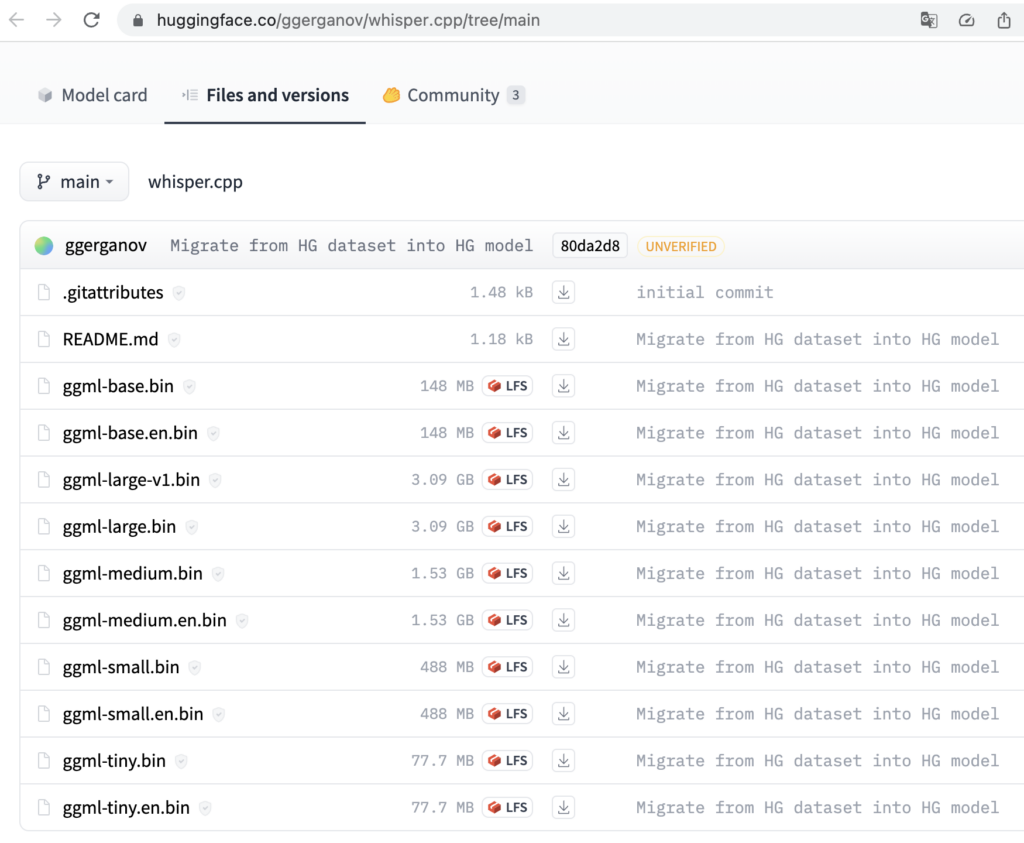Download the ggml-large-v1.bin file
The image size is (1024, 843).
pyautogui.click(x=564, y=480)
